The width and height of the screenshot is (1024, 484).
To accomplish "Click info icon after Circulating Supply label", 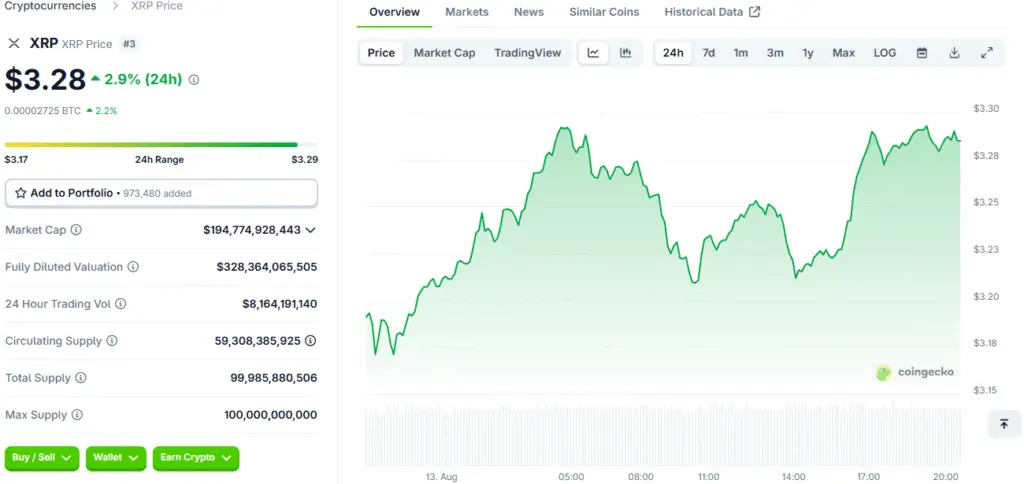I will coord(112,341).
